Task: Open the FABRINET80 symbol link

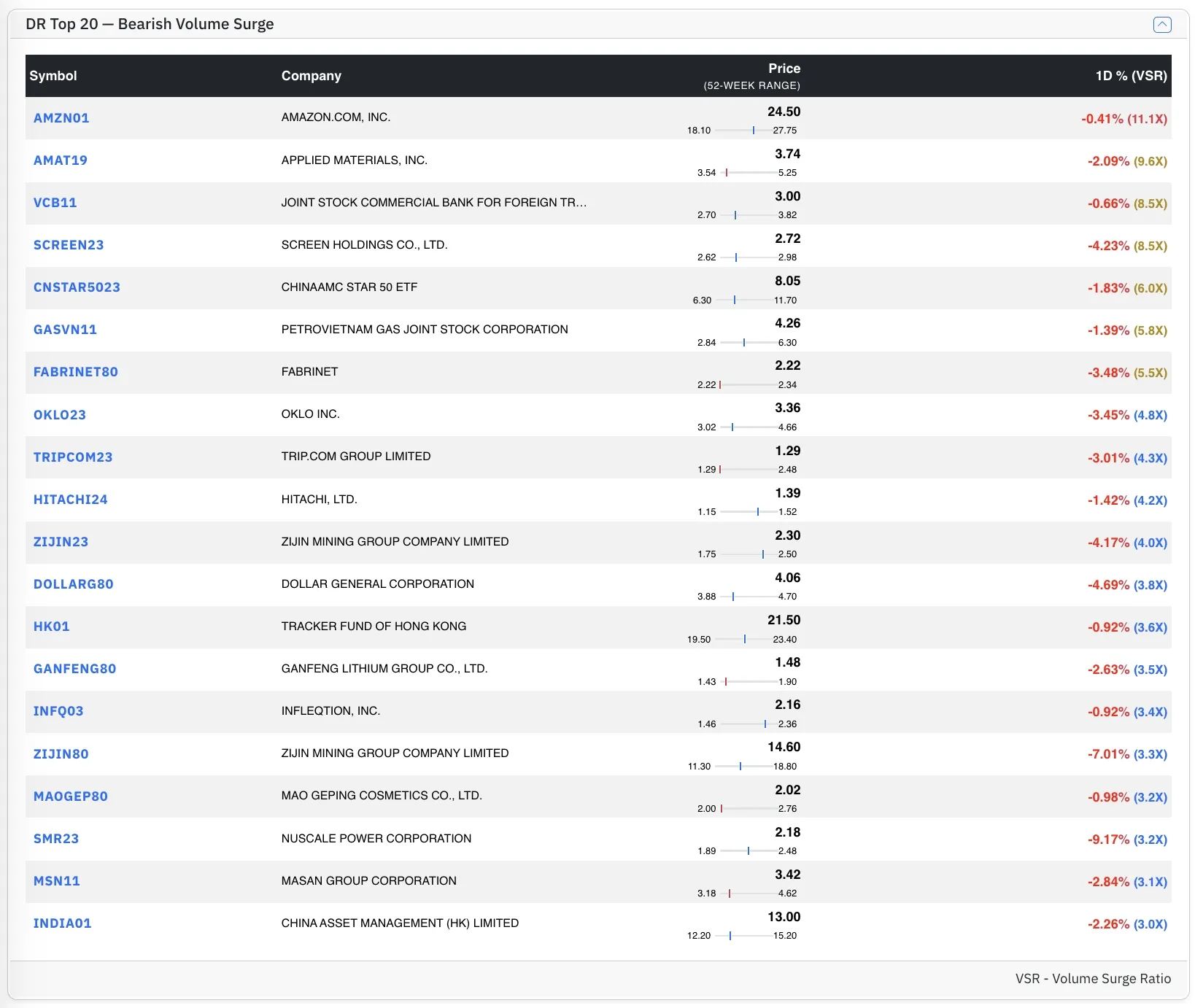Action: [76, 372]
